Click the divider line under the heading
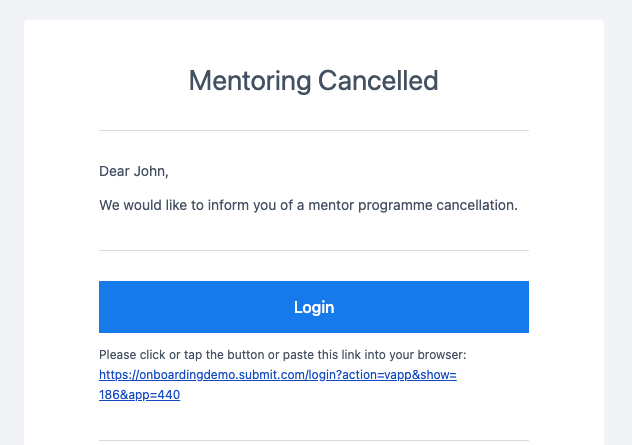 tap(314, 131)
